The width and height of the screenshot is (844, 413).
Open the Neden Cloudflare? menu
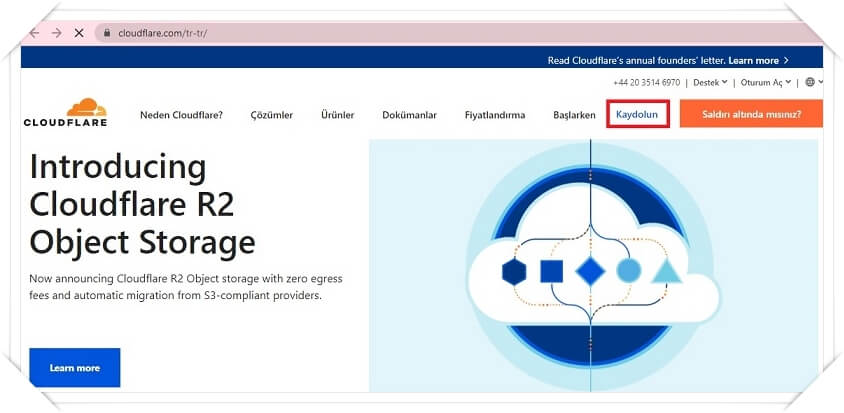click(181, 115)
